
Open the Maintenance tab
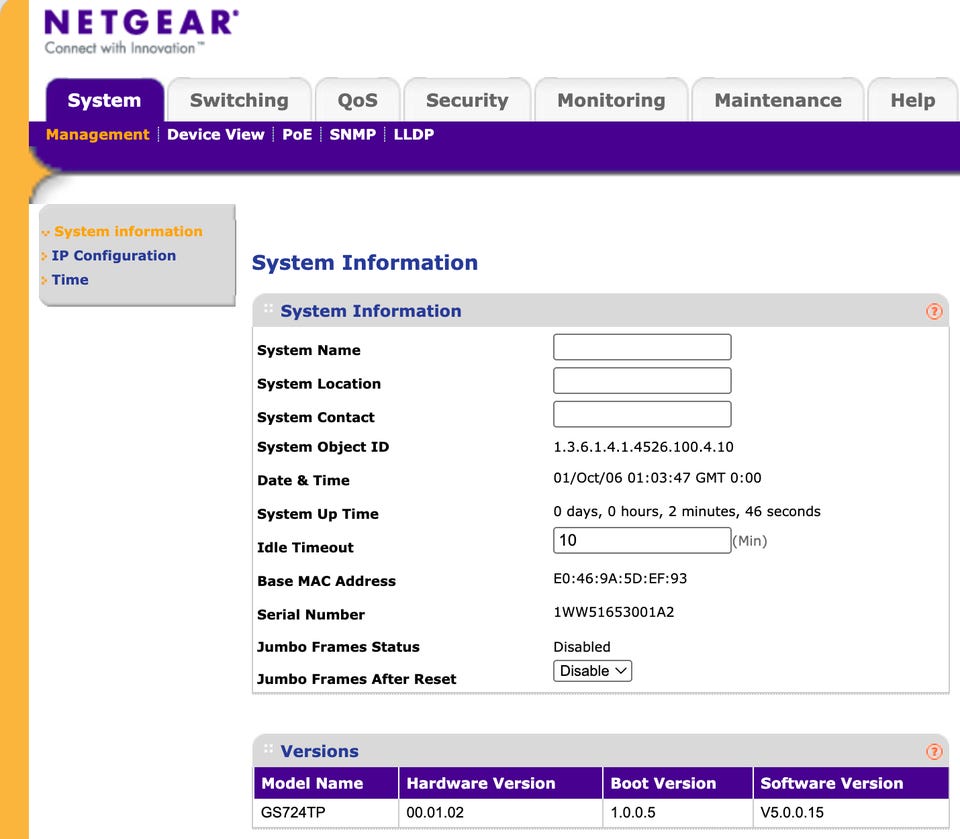778,100
